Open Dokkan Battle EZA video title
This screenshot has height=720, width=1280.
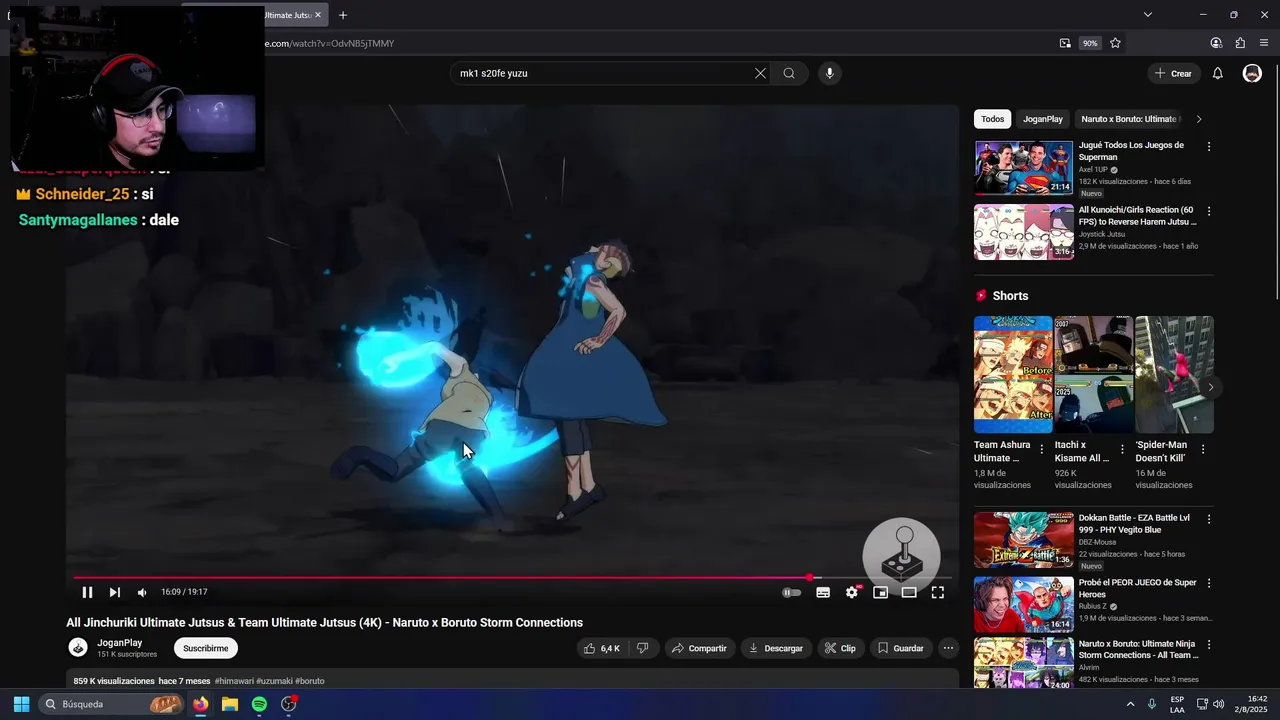(x=1134, y=524)
